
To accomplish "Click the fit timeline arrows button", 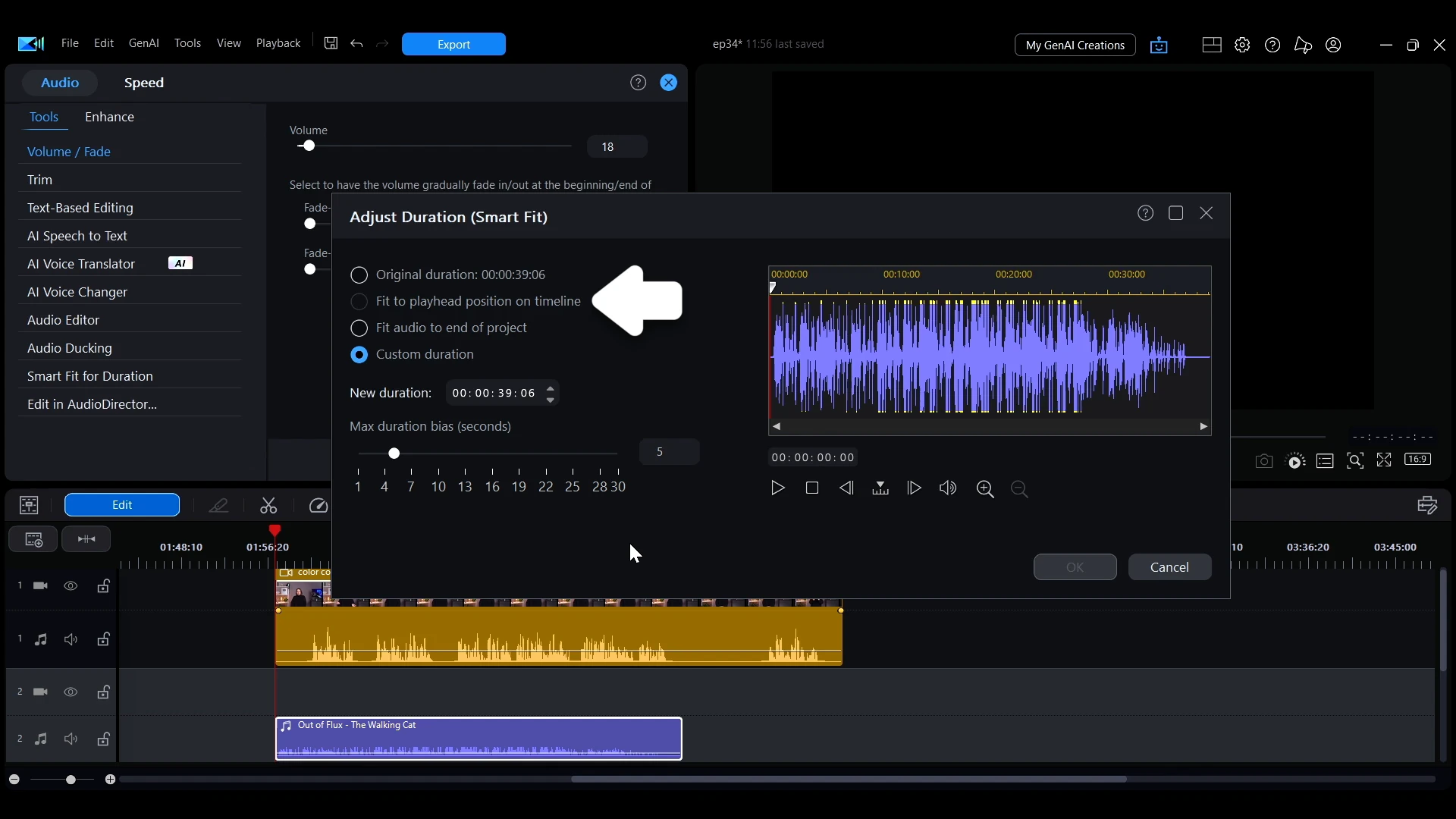I will point(86,539).
